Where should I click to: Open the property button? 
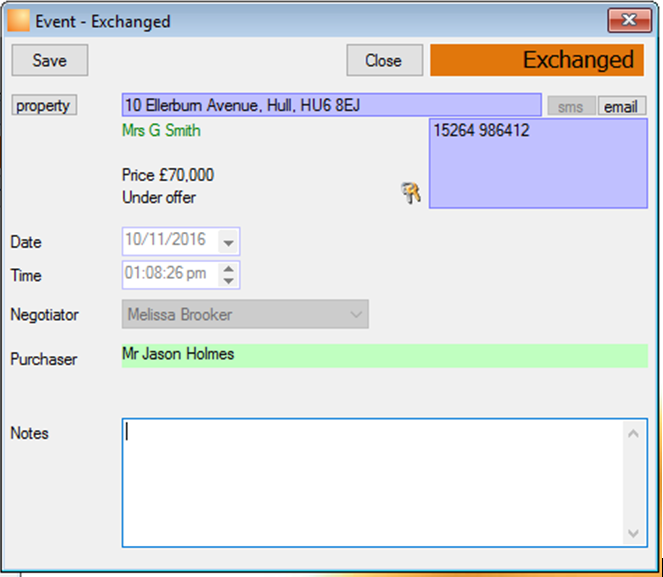tap(44, 105)
